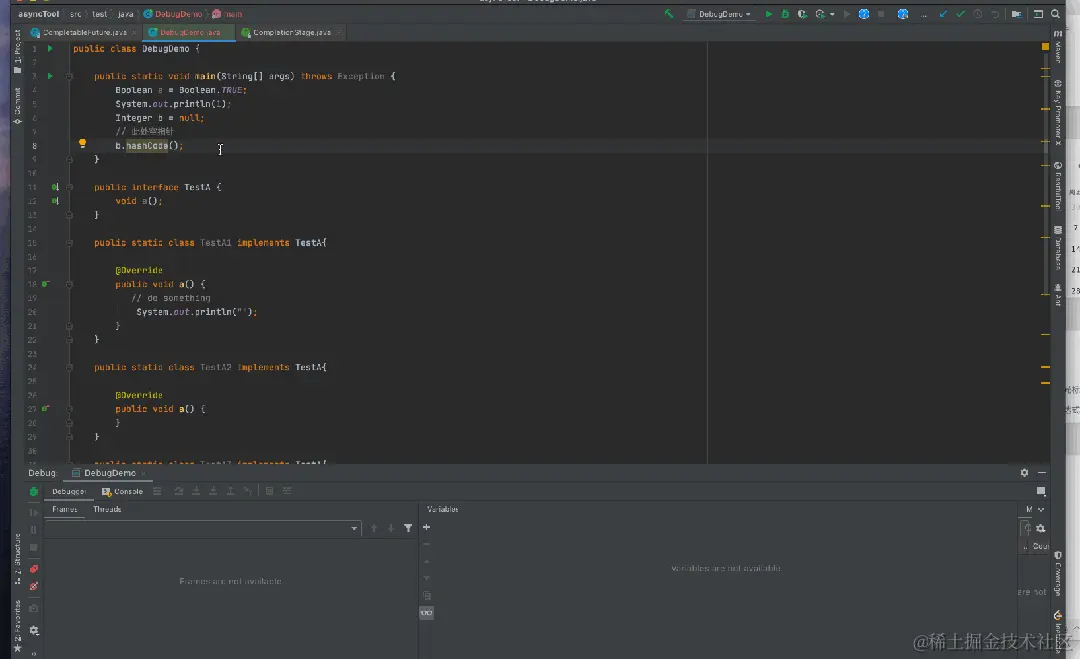Click the Build Project hammer icon
Viewport: 1080px width, 659px height.
pos(668,14)
